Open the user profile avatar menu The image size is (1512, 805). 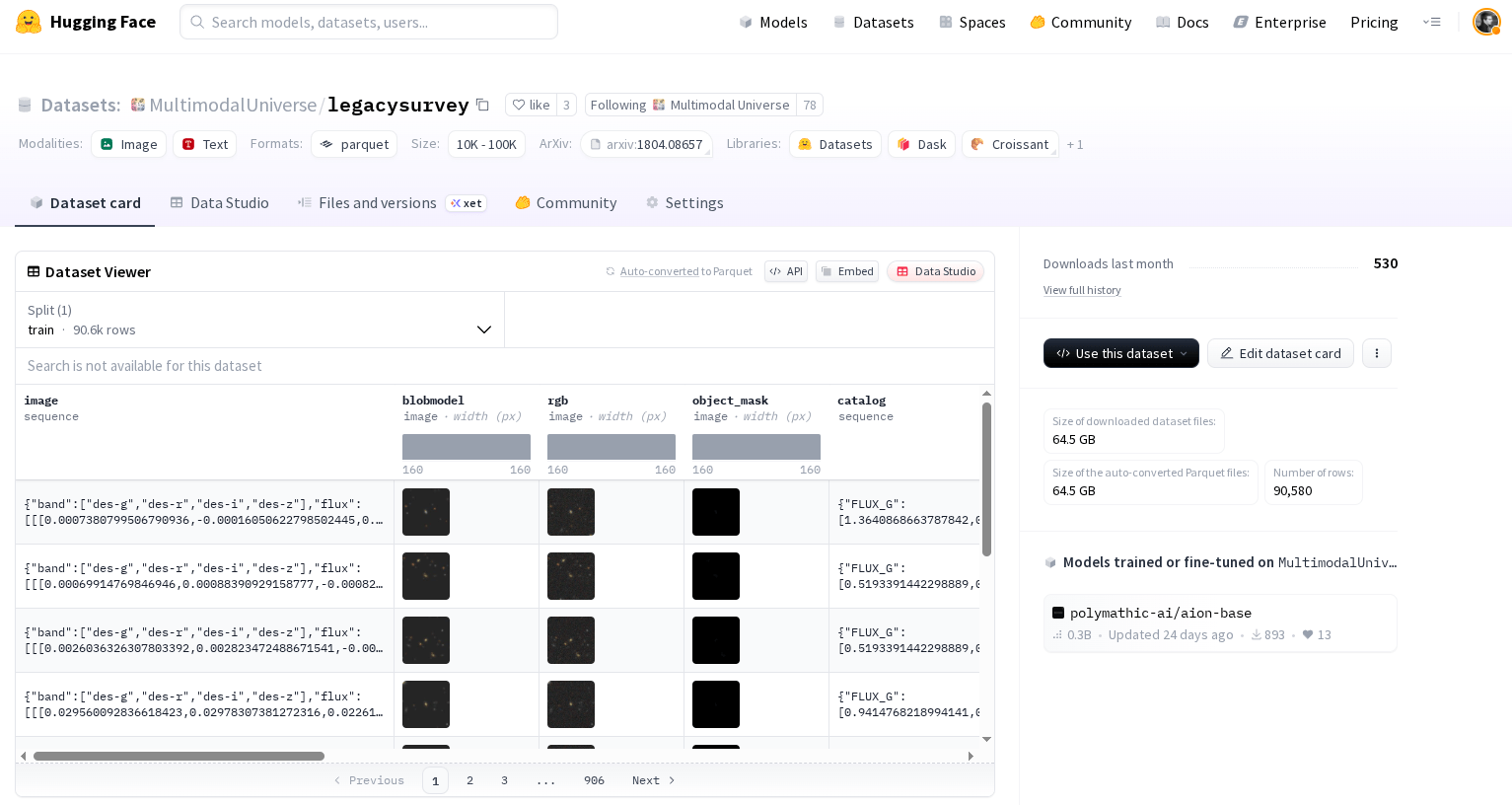1486,22
